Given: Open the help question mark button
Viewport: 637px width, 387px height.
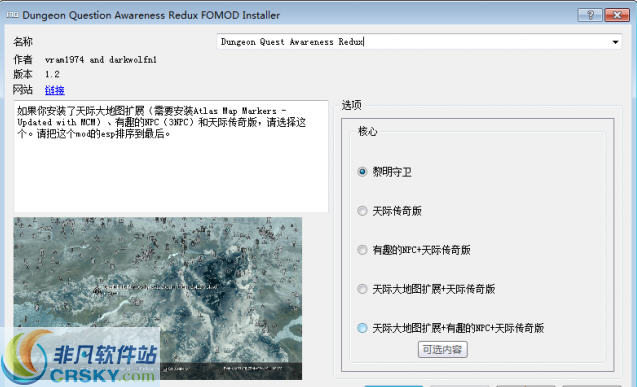Looking at the screenshot, I should [590, 15].
